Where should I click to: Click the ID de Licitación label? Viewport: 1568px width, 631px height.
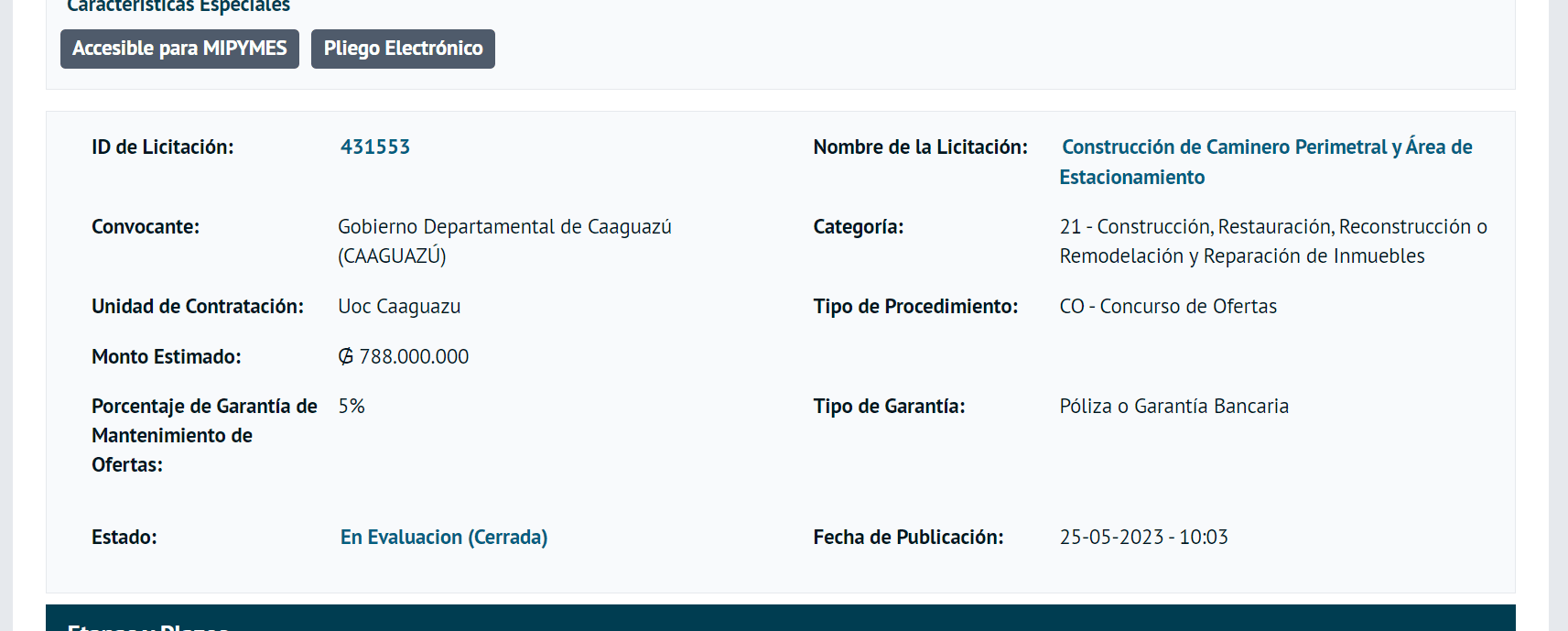pyautogui.click(x=163, y=147)
